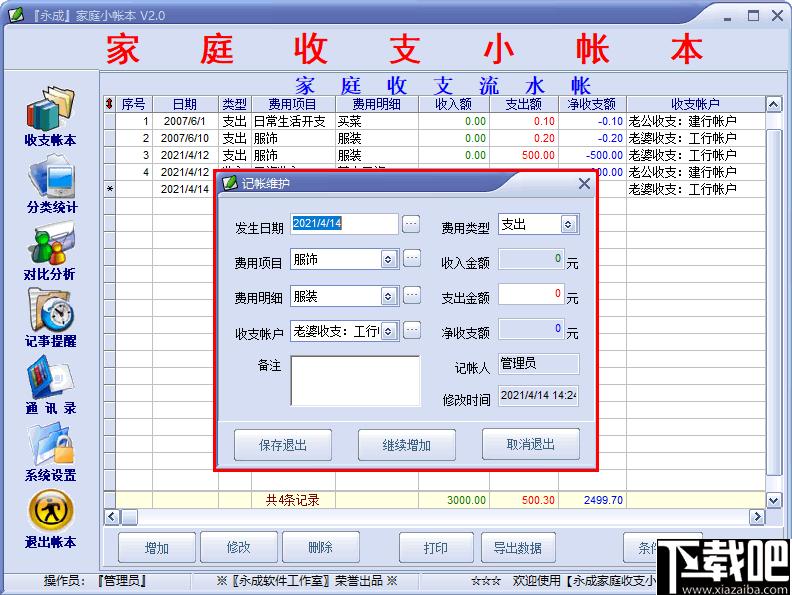Click the 导出数据 button
792x595 pixels.
point(518,548)
